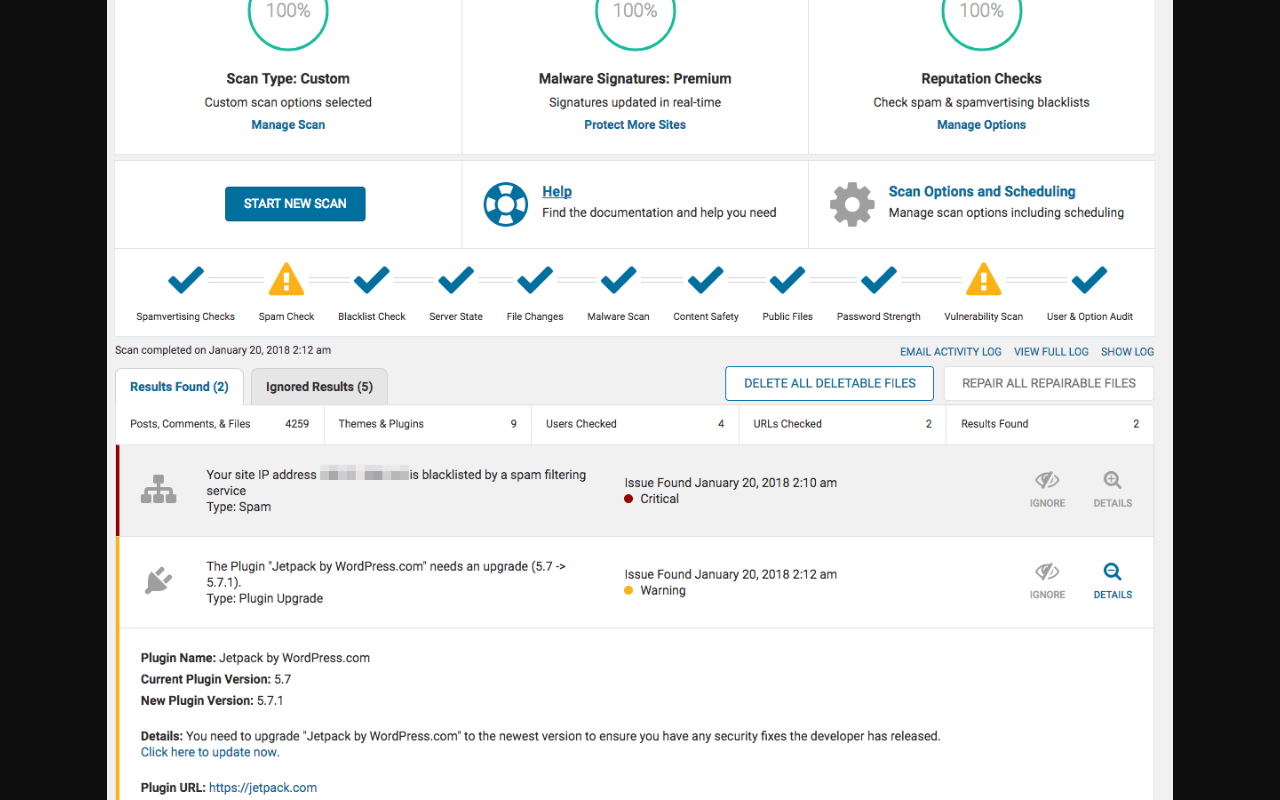Click the 'Results Found' summary count cell
This screenshot has height=800, width=1280.
tap(1050, 424)
